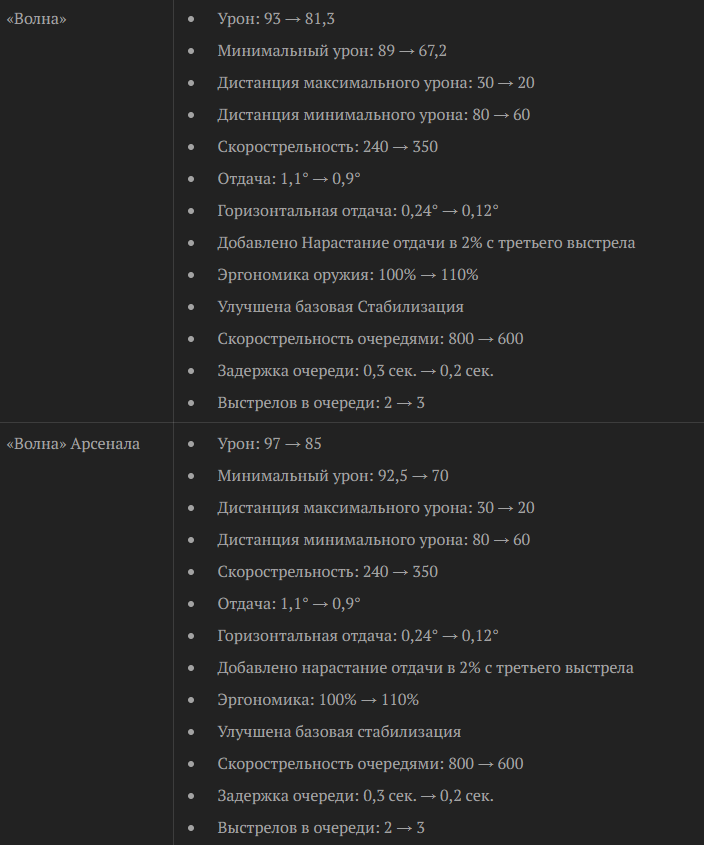Select the line 'Урон: 97 → 85'
The image size is (704, 845).
pyautogui.click(x=269, y=443)
